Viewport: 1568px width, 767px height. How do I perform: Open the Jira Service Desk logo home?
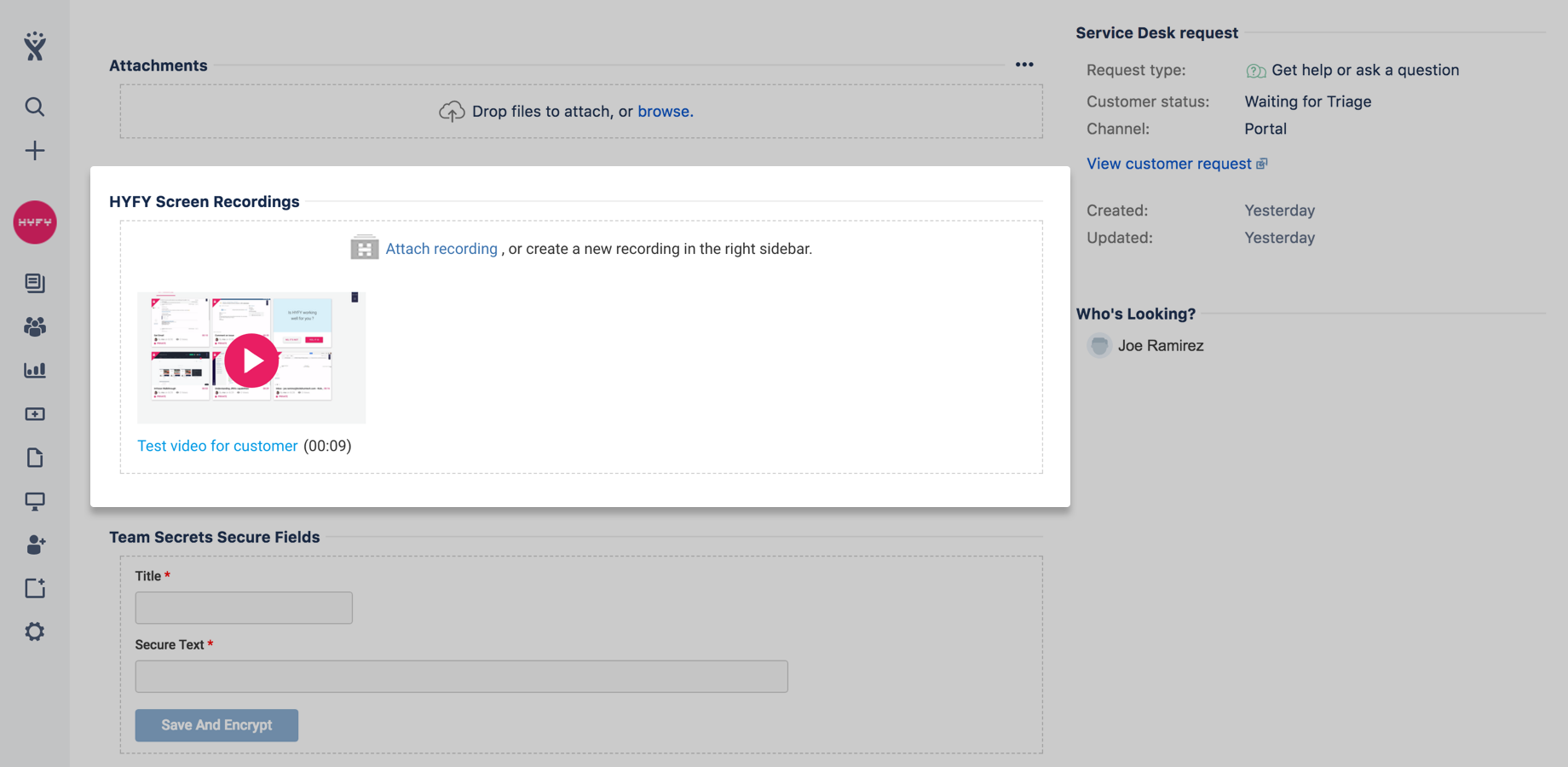35,46
